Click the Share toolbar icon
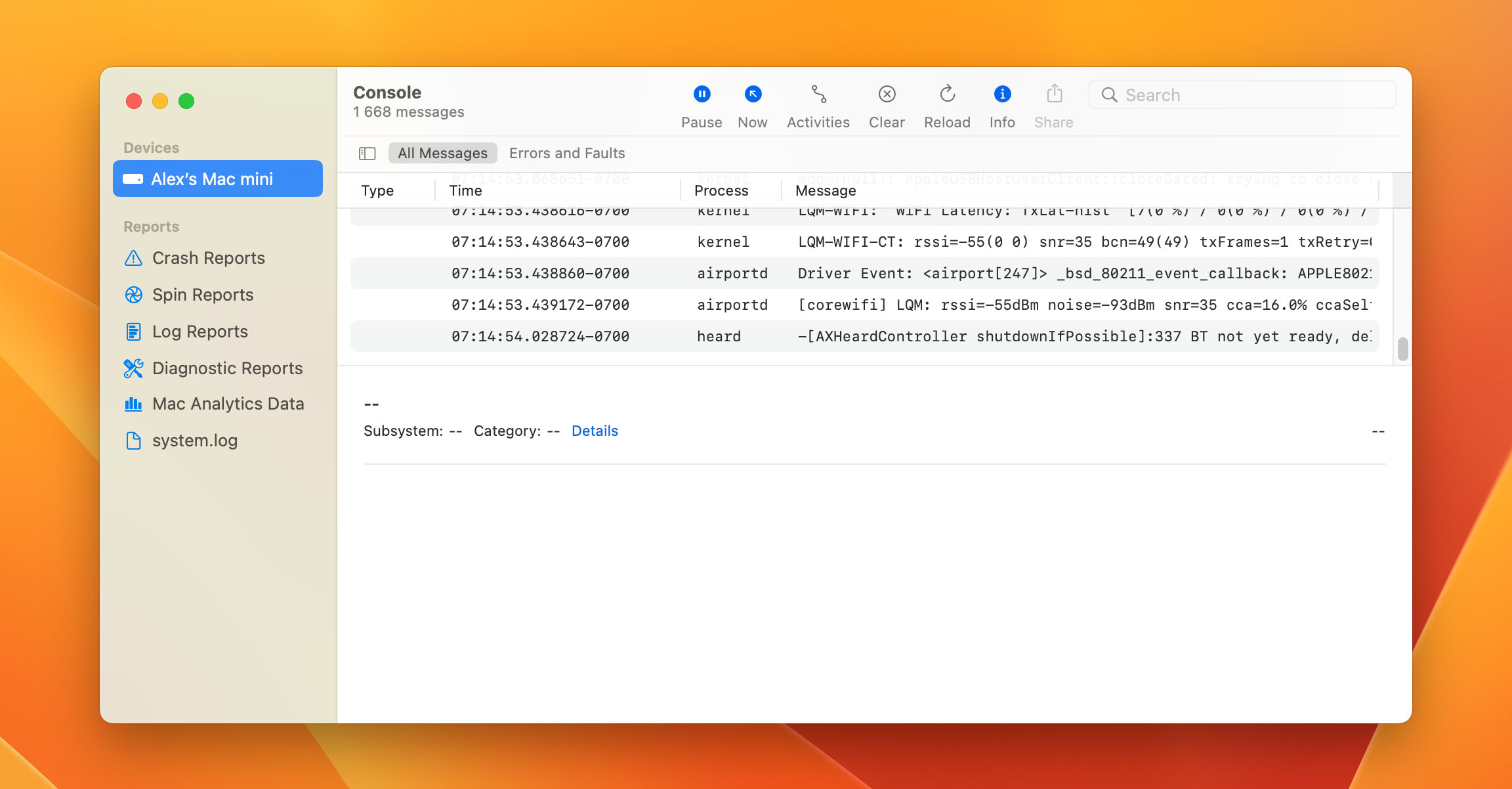The width and height of the screenshot is (1512, 789). [x=1054, y=95]
